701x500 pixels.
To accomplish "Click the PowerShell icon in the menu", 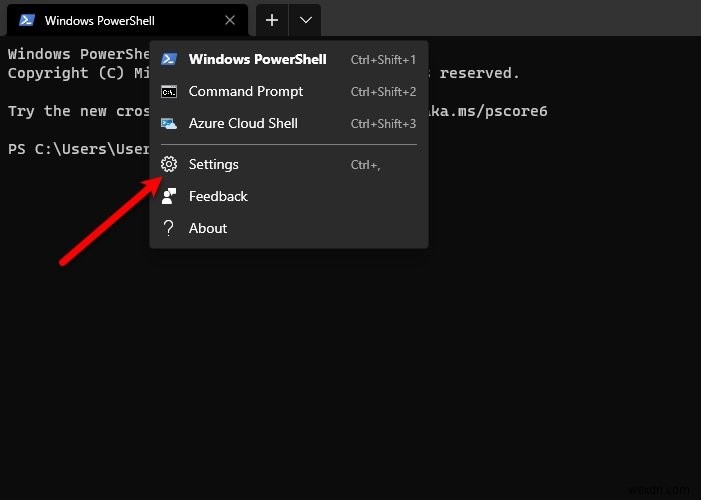I will [169, 59].
